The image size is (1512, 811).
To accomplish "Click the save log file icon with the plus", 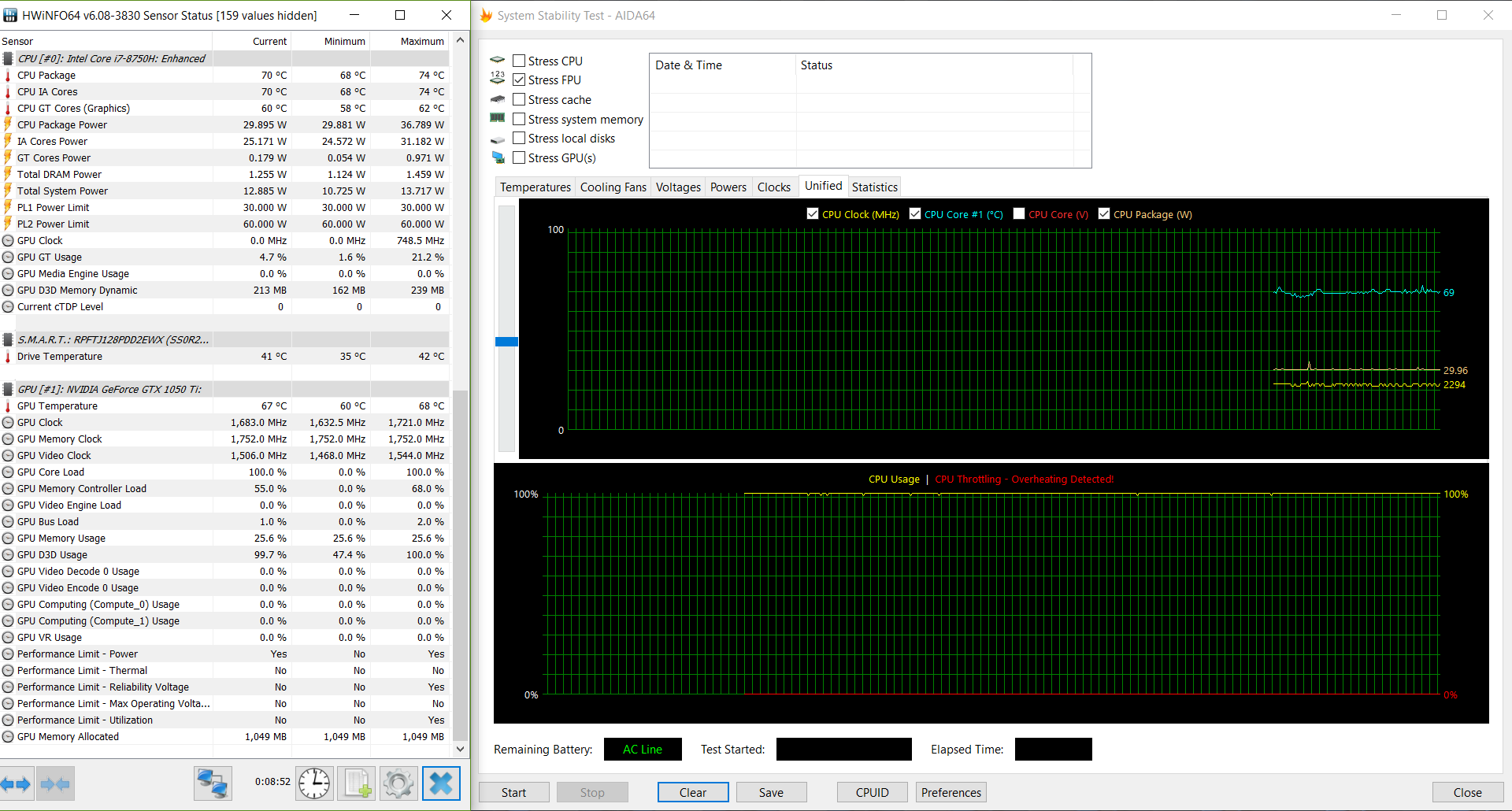I will click(357, 783).
